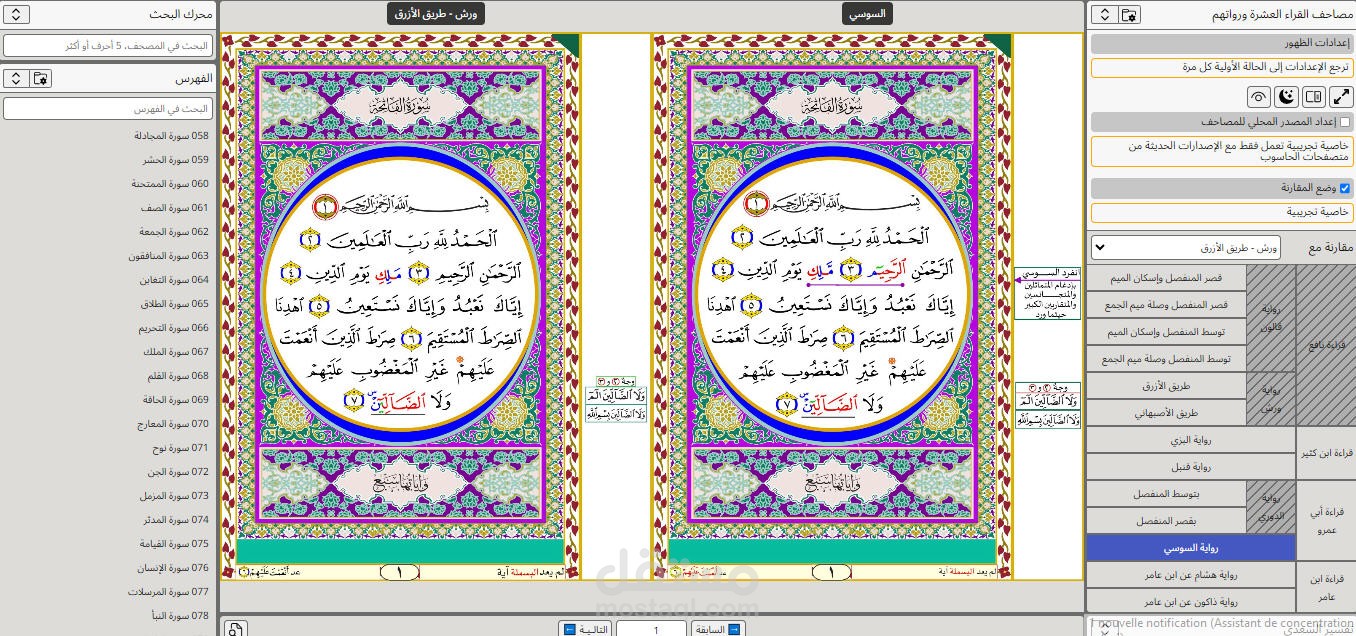Open 076 سورة الإنسان in the index
Viewport: 1356px width, 636px height.
click(174, 568)
